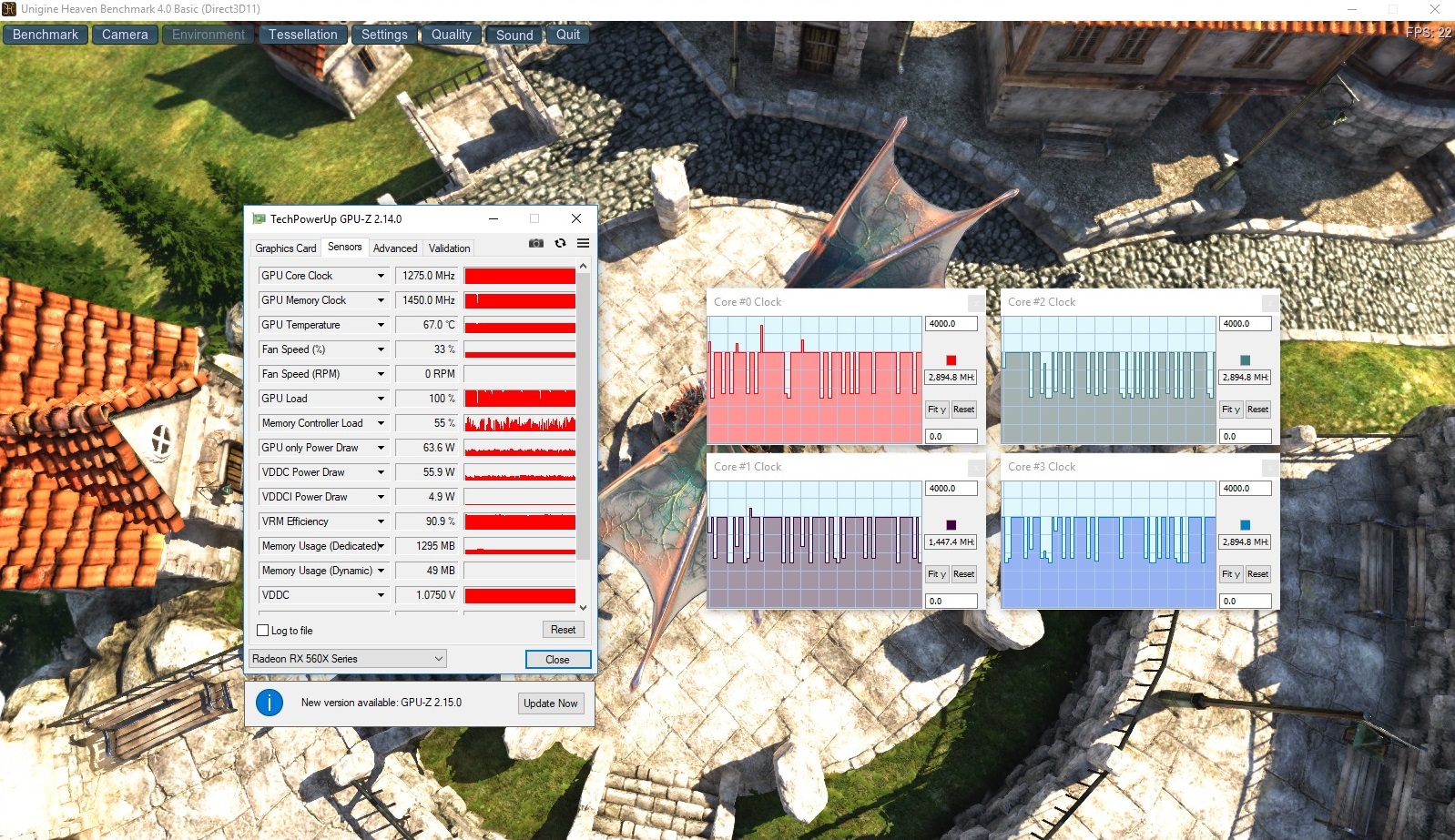Image resolution: width=1455 pixels, height=840 pixels.
Task: Enable the Log to file checkbox
Action: [263, 631]
